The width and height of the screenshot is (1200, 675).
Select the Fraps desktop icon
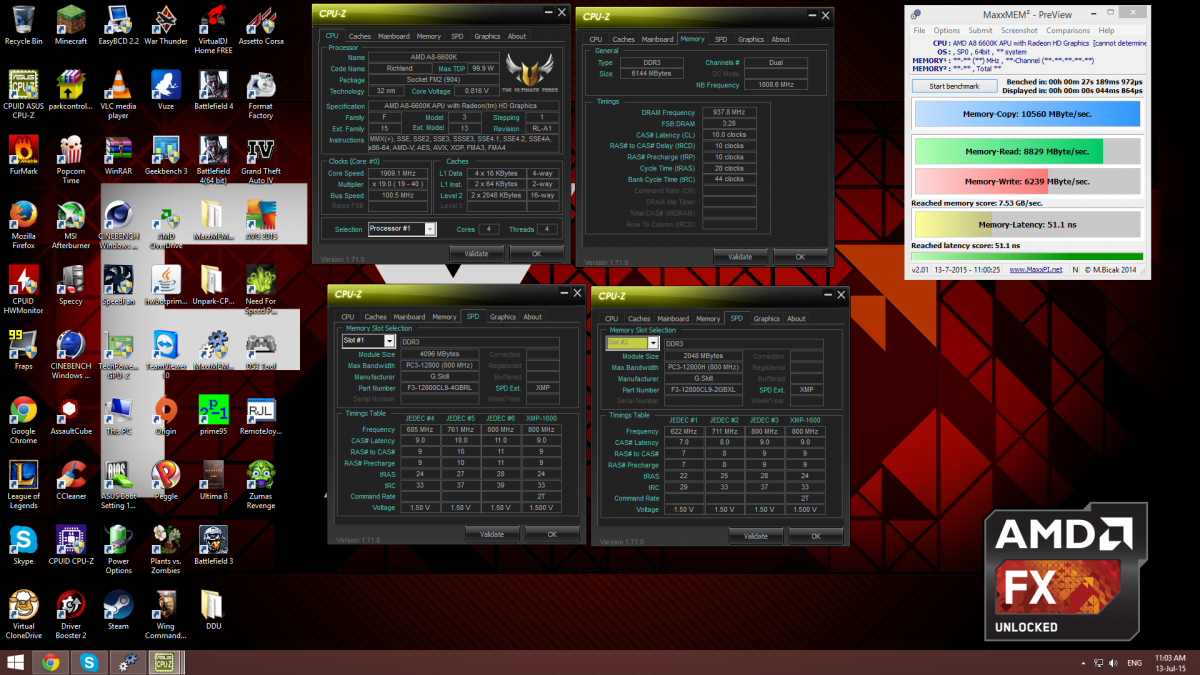coord(23,350)
